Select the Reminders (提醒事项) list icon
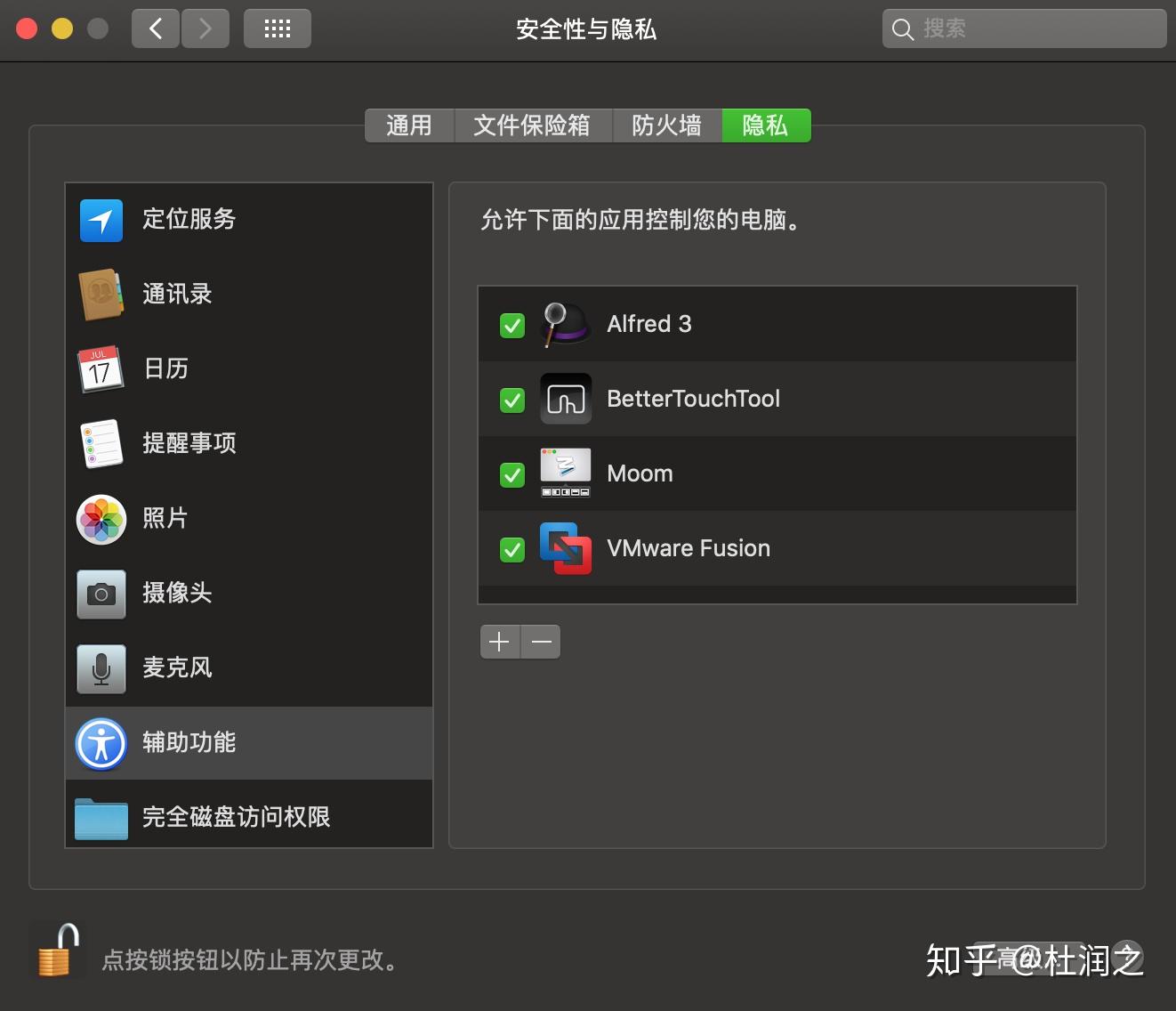The width and height of the screenshot is (1176, 1011). [x=101, y=443]
